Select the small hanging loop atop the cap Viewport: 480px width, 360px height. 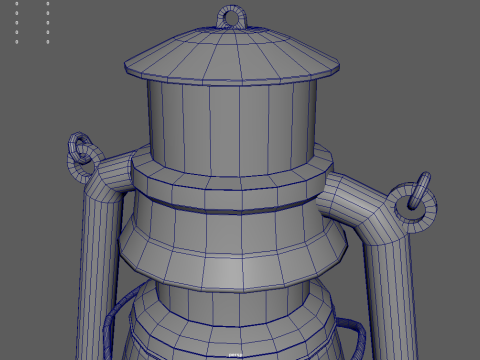tap(232, 16)
